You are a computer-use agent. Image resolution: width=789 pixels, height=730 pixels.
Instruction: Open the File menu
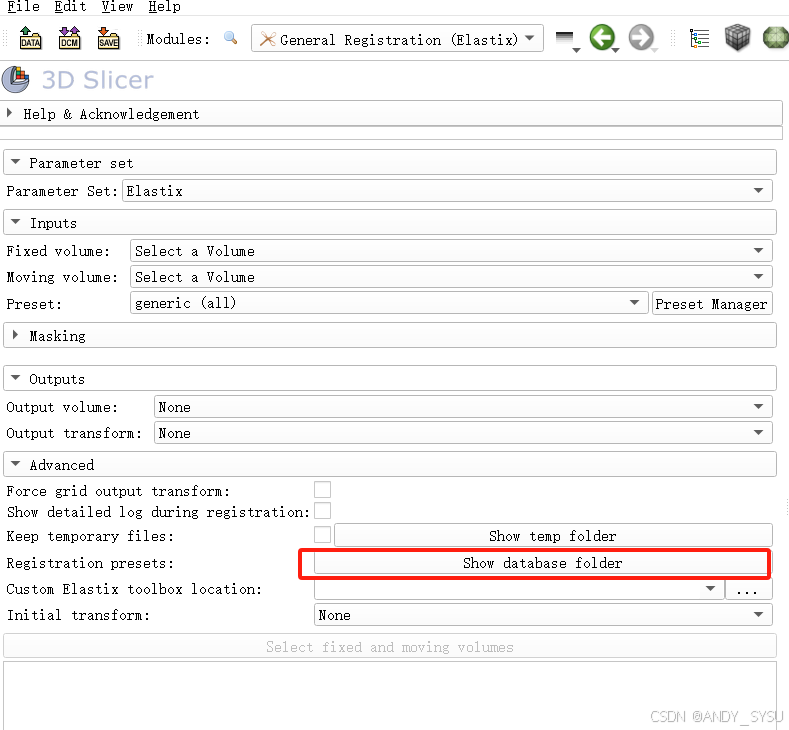coord(23,7)
